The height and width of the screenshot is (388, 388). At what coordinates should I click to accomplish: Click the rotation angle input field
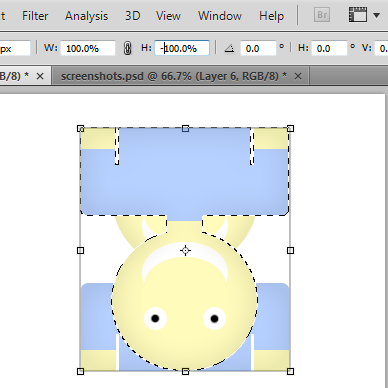click(x=258, y=48)
